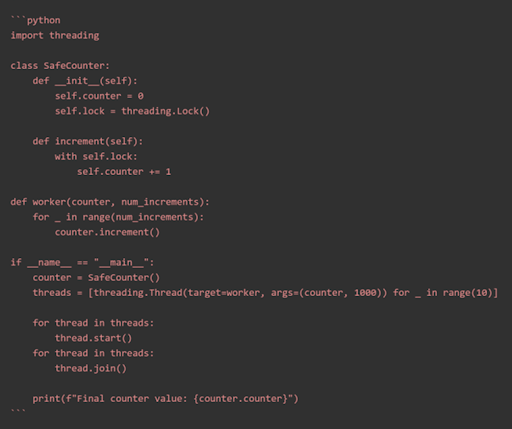This screenshot has height=429, width=512.
Task: Click the 'def increment(self):' definition
Action: point(88,141)
